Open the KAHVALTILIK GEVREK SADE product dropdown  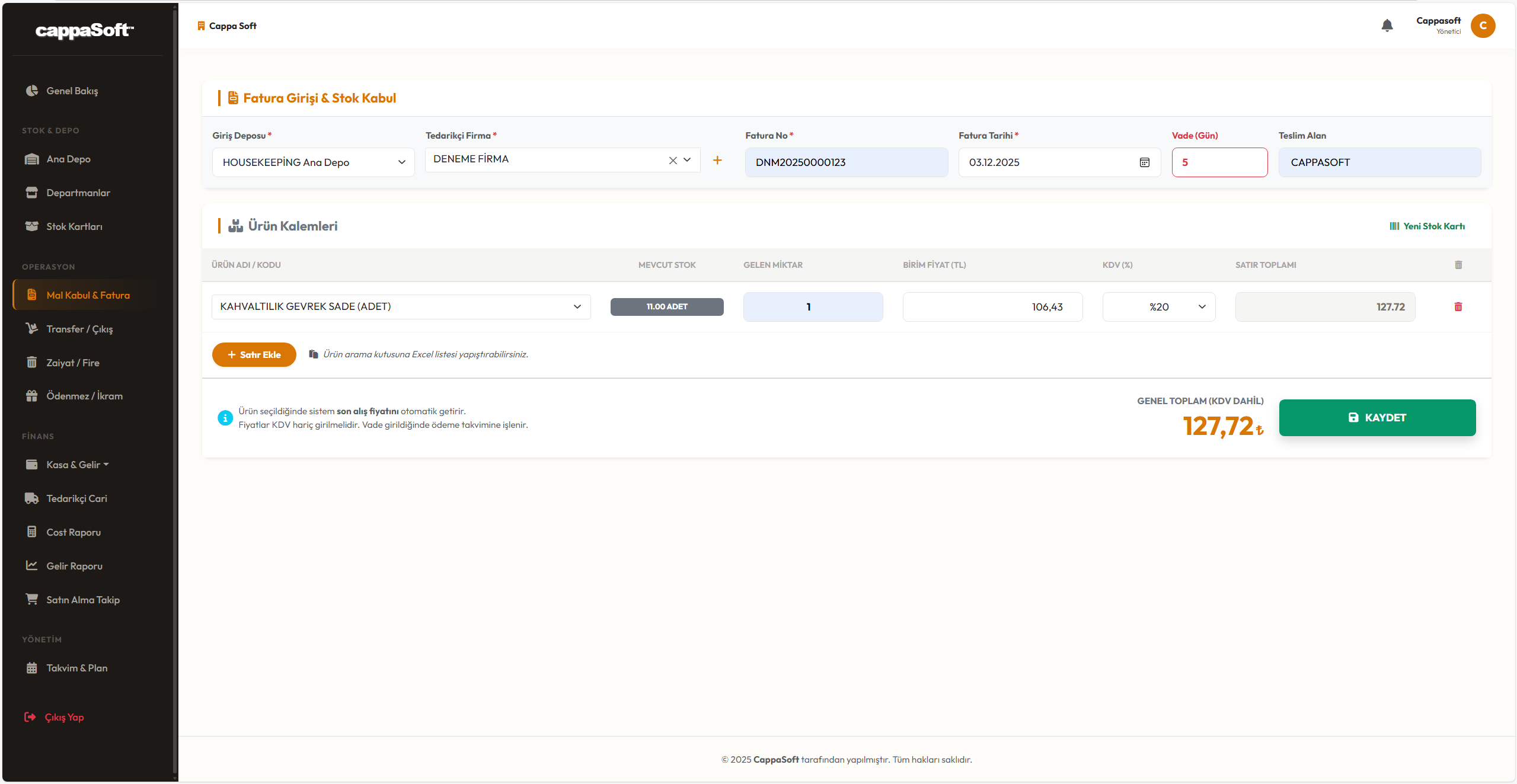click(401, 307)
